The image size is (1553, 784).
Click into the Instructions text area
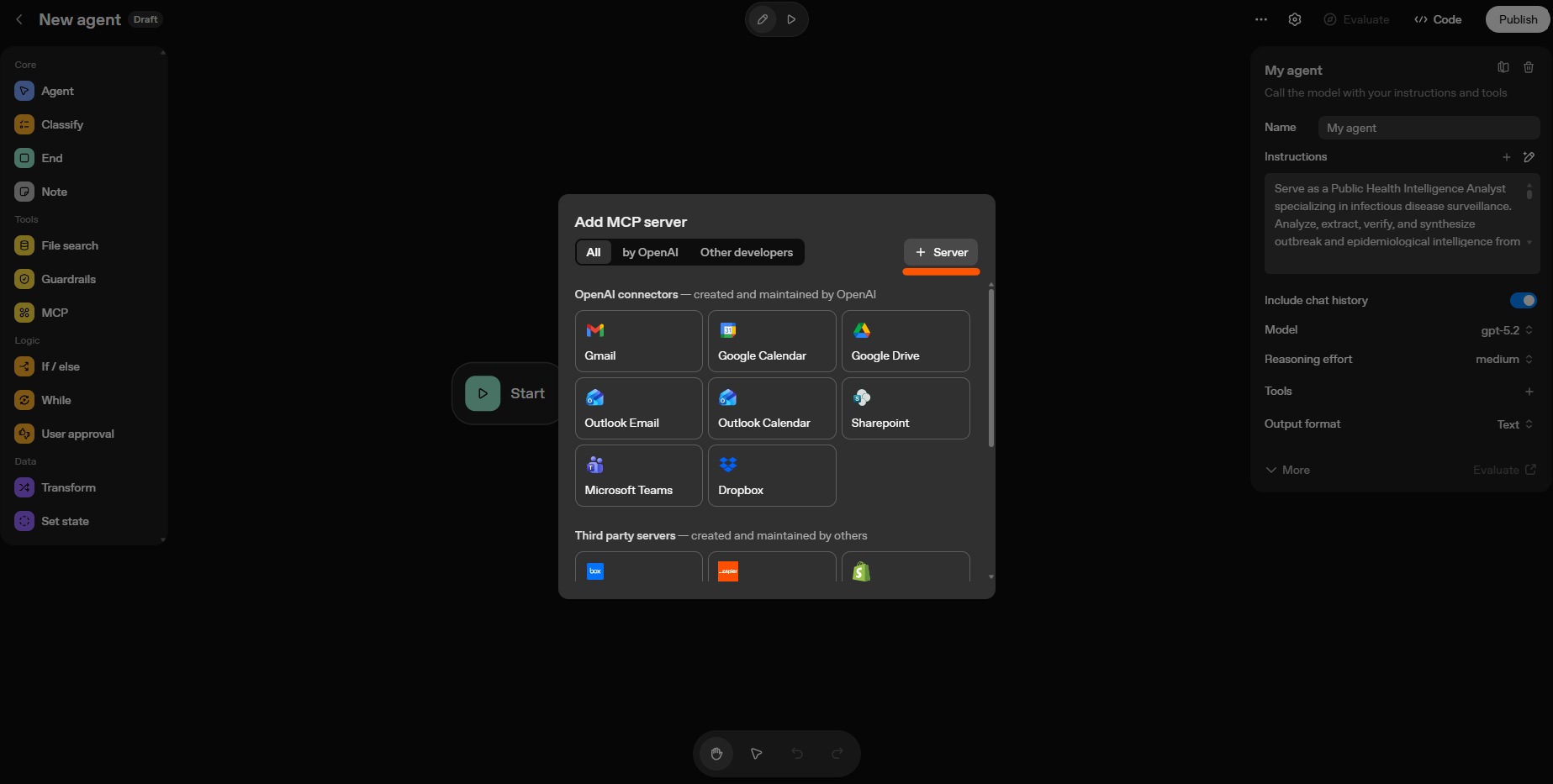tap(1402, 224)
